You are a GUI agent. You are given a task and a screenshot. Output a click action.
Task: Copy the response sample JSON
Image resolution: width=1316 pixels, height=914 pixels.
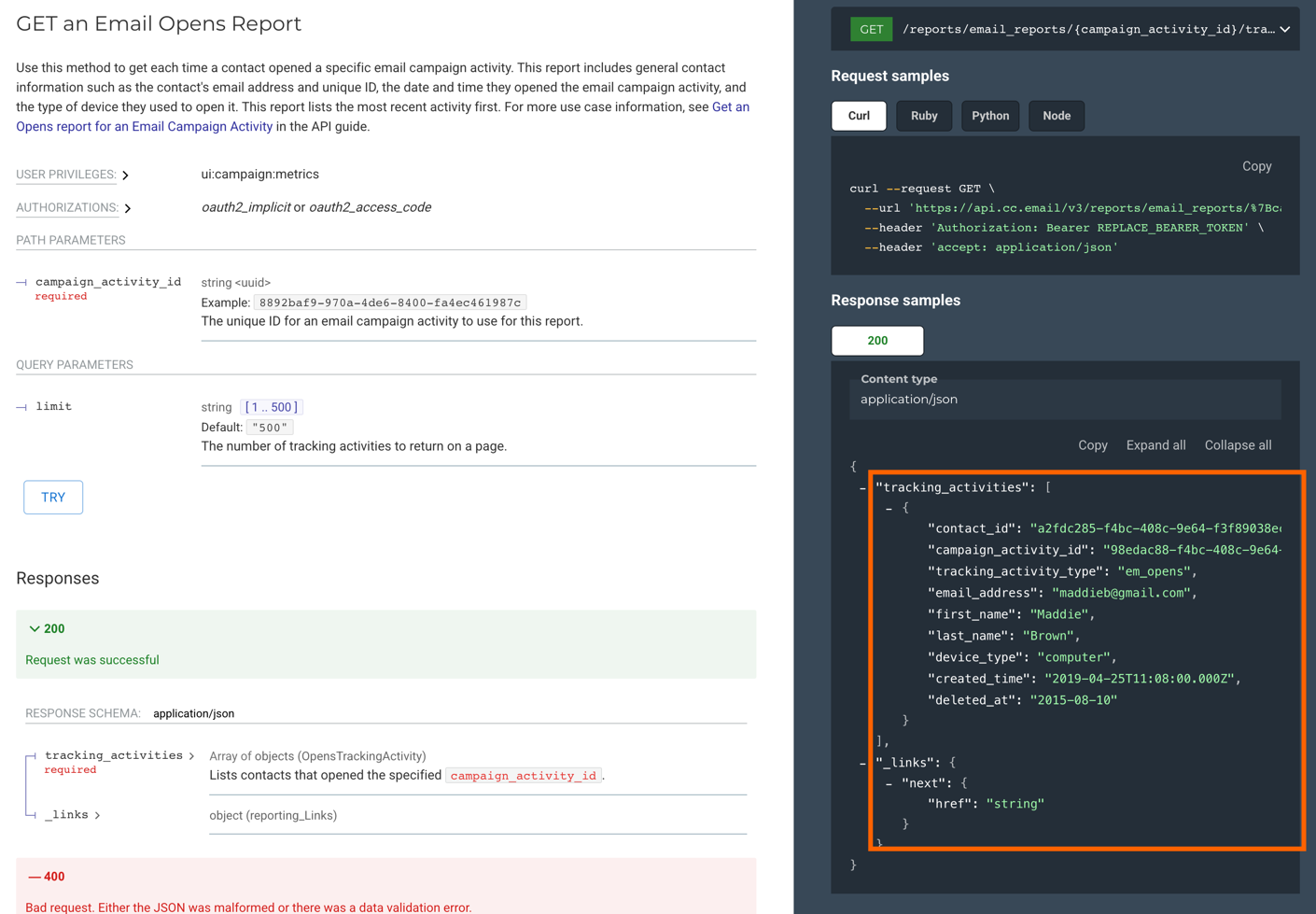coord(1092,445)
